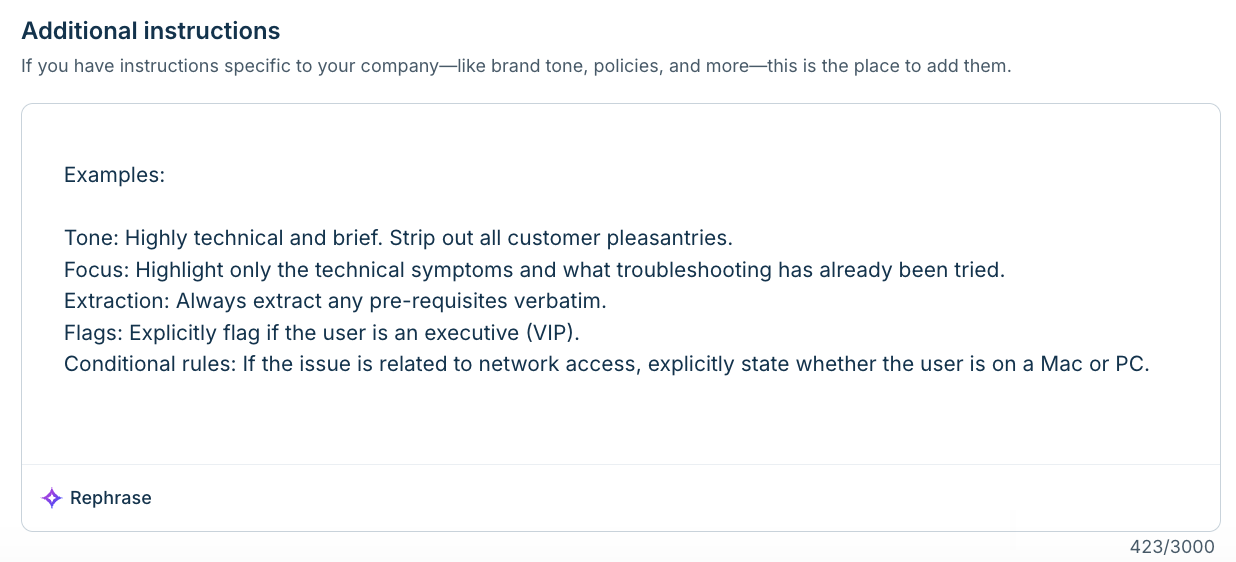1236x562 pixels.
Task: Click into the "Tone: Highly technical" line
Action: tap(398, 238)
